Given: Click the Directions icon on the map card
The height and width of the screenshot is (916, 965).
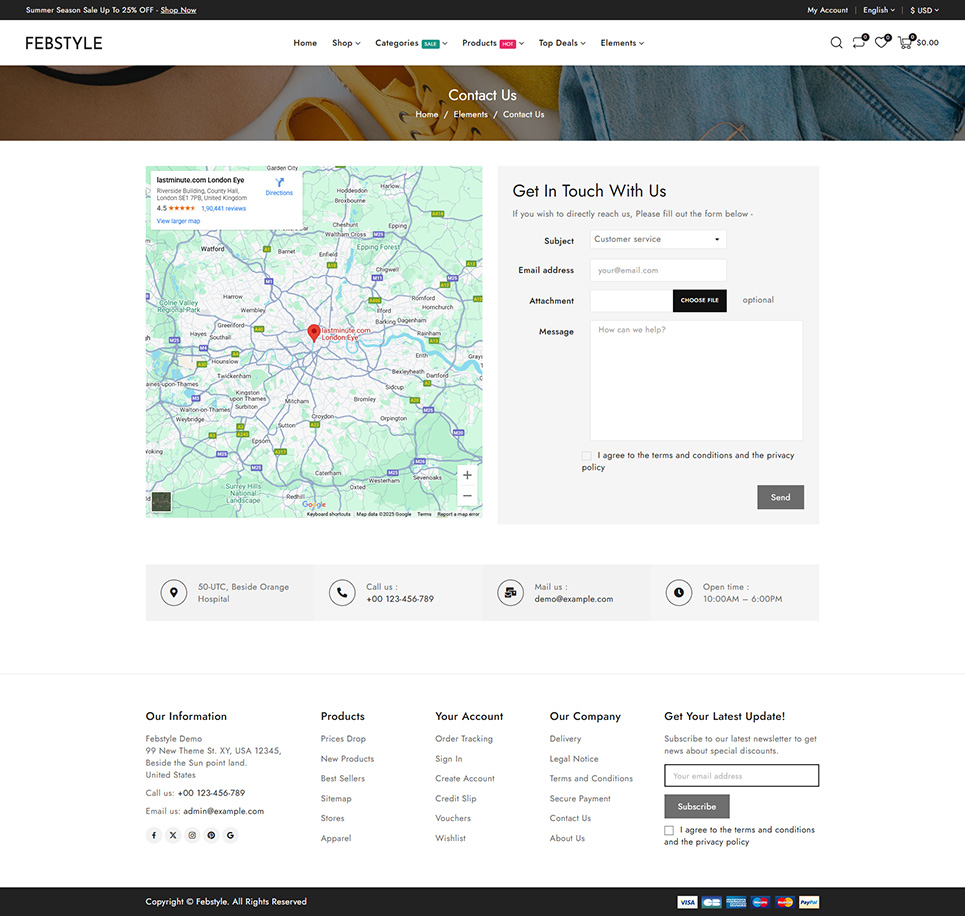Looking at the screenshot, I should (x=279, y=184).
